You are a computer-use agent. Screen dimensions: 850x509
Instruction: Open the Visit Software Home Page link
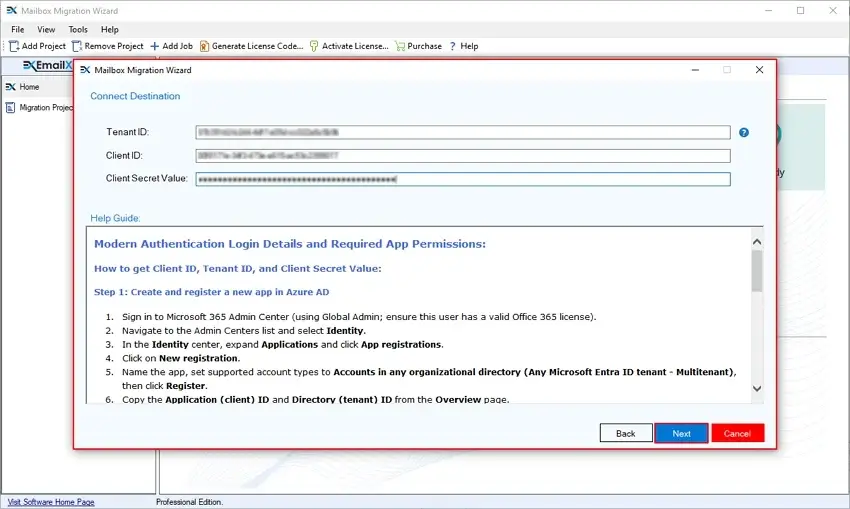tap(51, 502)
